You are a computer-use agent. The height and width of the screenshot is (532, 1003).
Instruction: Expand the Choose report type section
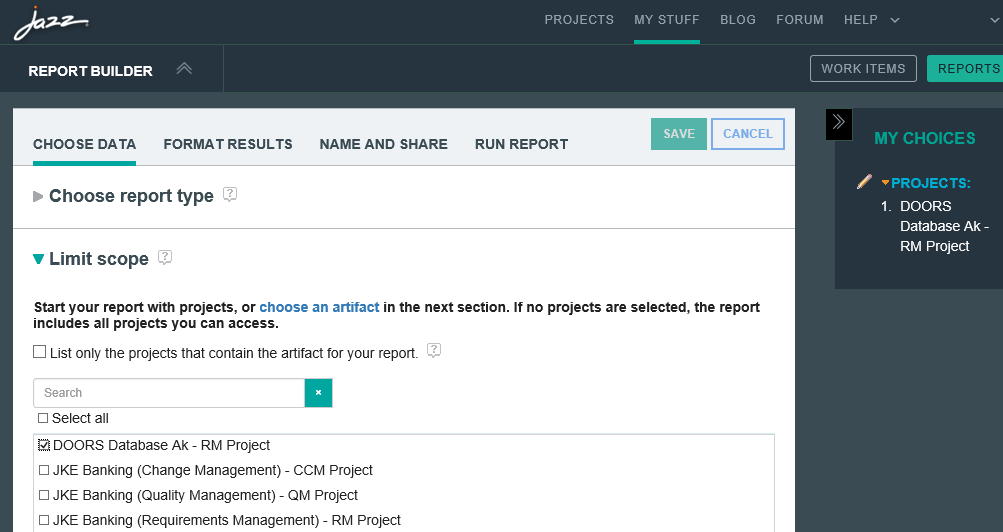pyautogui.click(x=38, y=196)
